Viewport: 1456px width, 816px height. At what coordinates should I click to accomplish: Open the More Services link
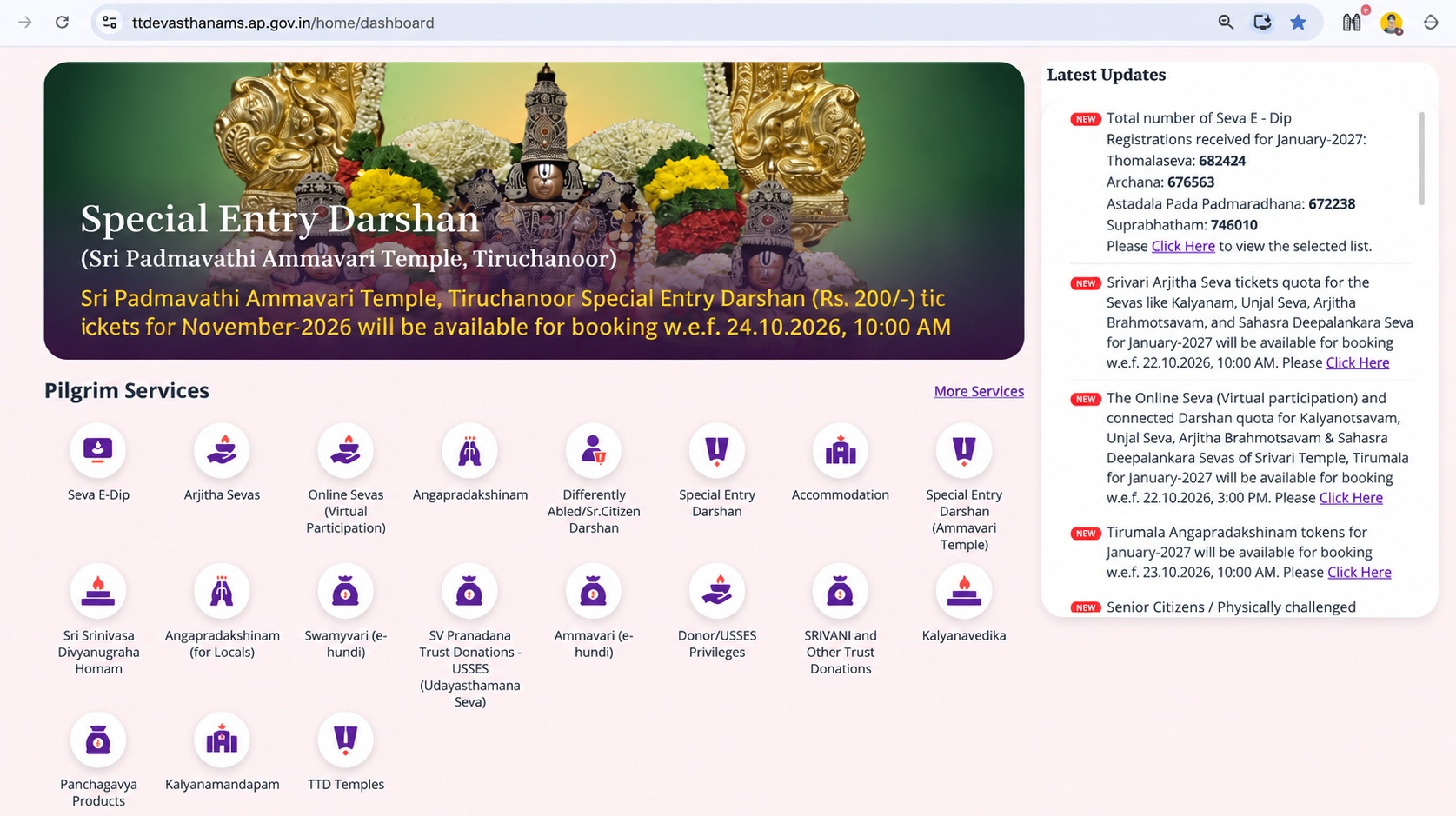[x=979, y=391]
